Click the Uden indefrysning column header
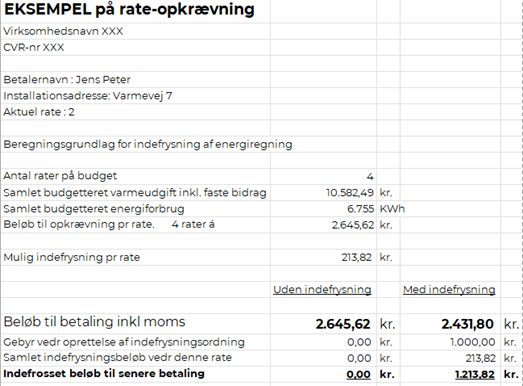This screenshot has width=523, height=386. [322, 290]
